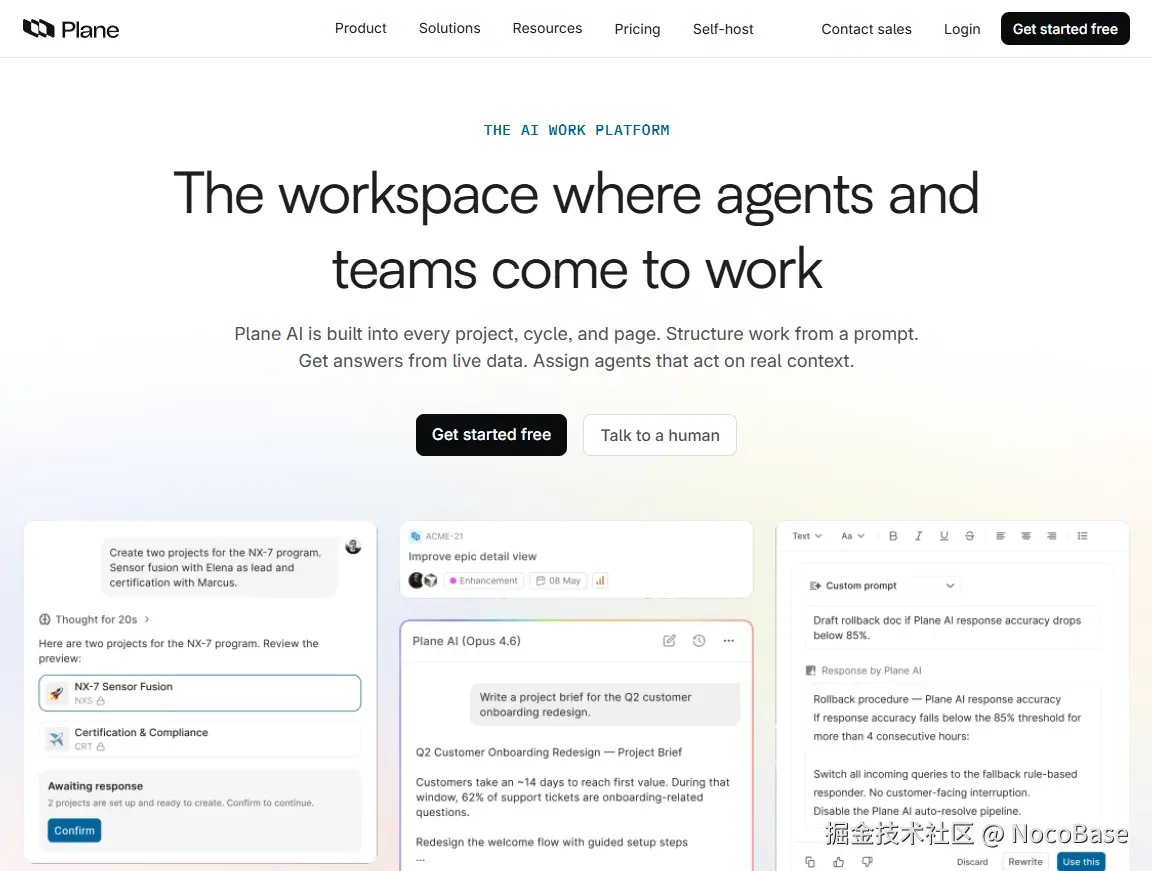Click the Use this button
Screen dimensions: 1152x871
(x=1081, y=861)
